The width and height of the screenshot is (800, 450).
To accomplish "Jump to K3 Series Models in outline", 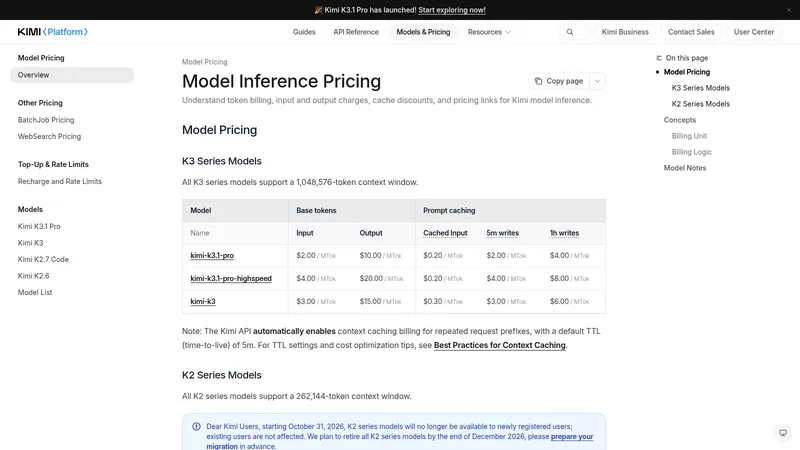I will point(701,88).
